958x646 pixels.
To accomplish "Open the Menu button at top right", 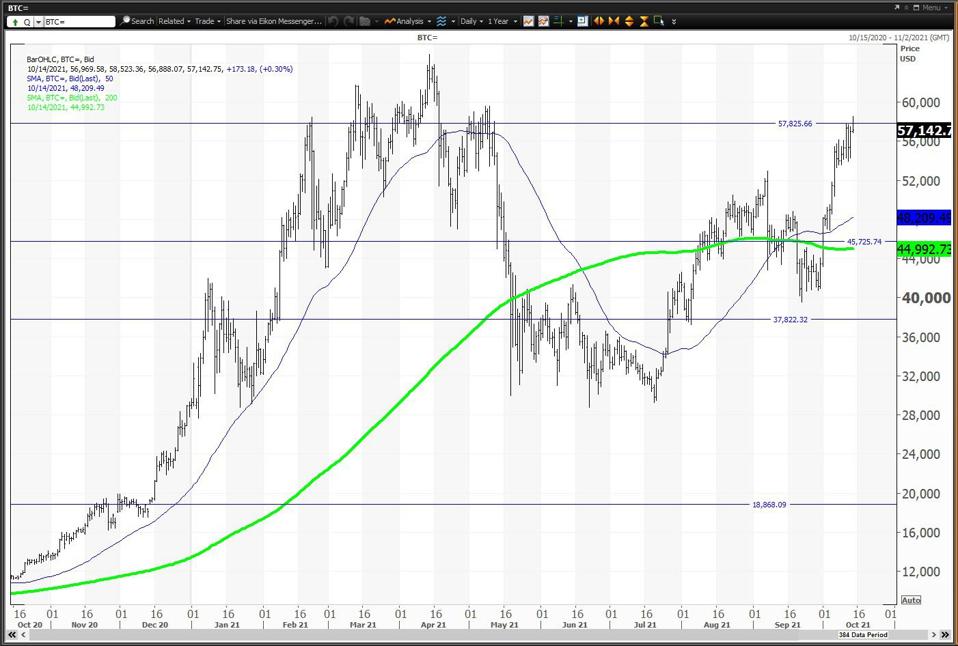I will coord(929,7).
